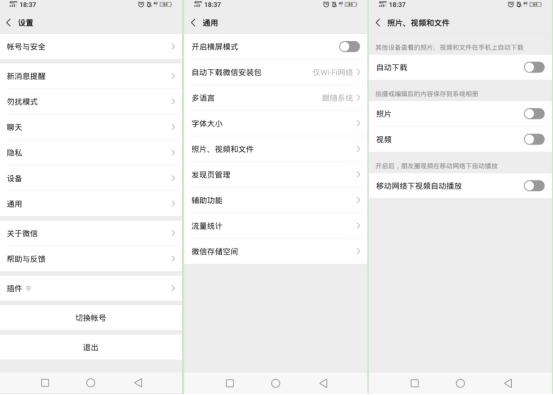Screen dimensions: 553x395
Task: Tap the triangle back button in 设置 screen
Action: [138, 383]
